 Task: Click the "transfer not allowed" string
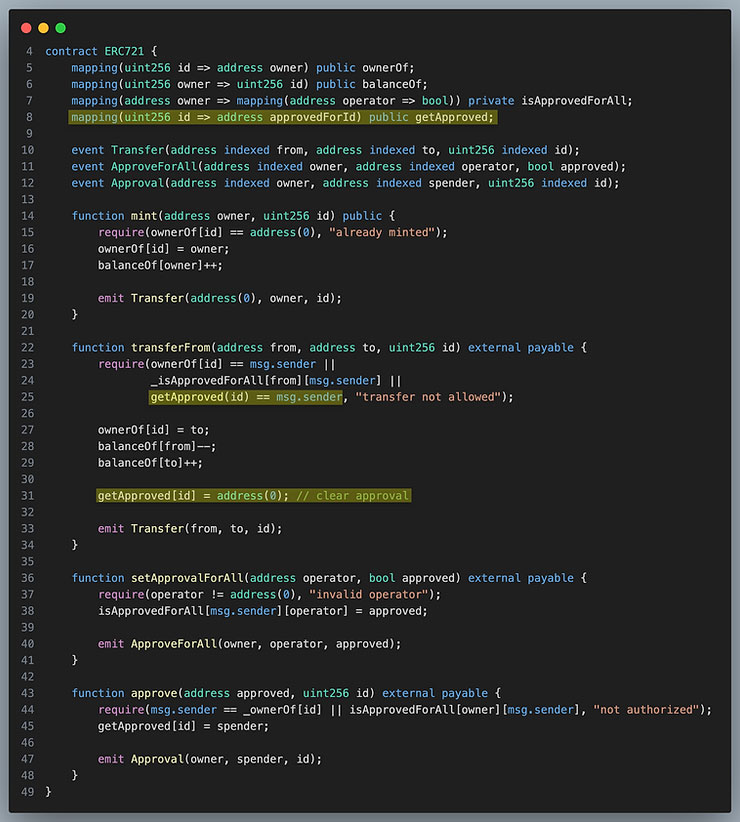pos(428,397)
